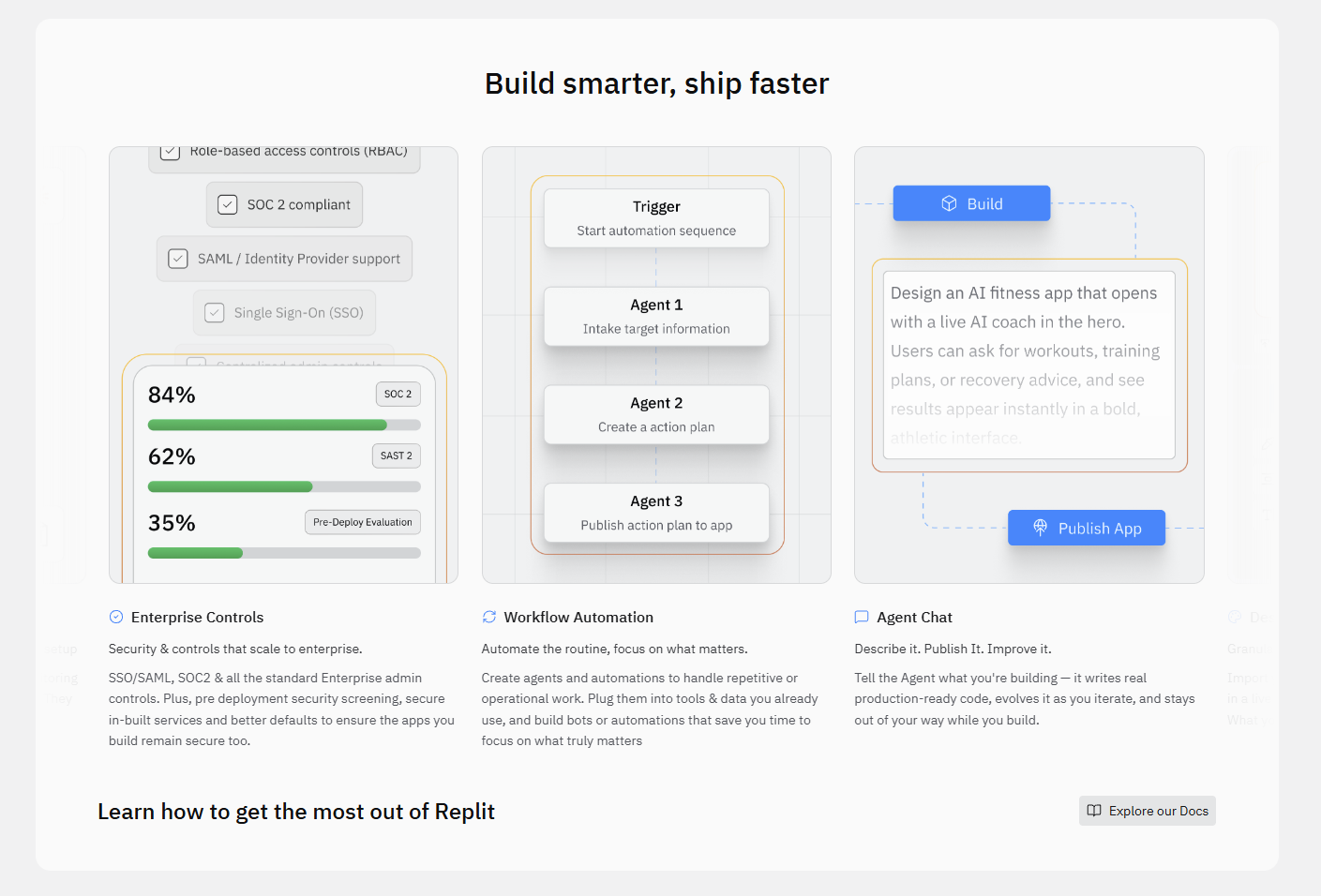The height and width of the screenshot is (896, 1321).
Task: Click the Workflow Automation refresh icon
Action: (x=489, y=617)
